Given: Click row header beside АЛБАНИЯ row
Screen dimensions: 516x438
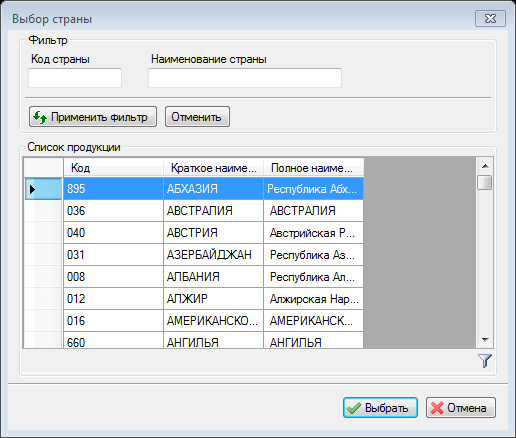Looking at the screenshot, I should [x=43, y=277].
